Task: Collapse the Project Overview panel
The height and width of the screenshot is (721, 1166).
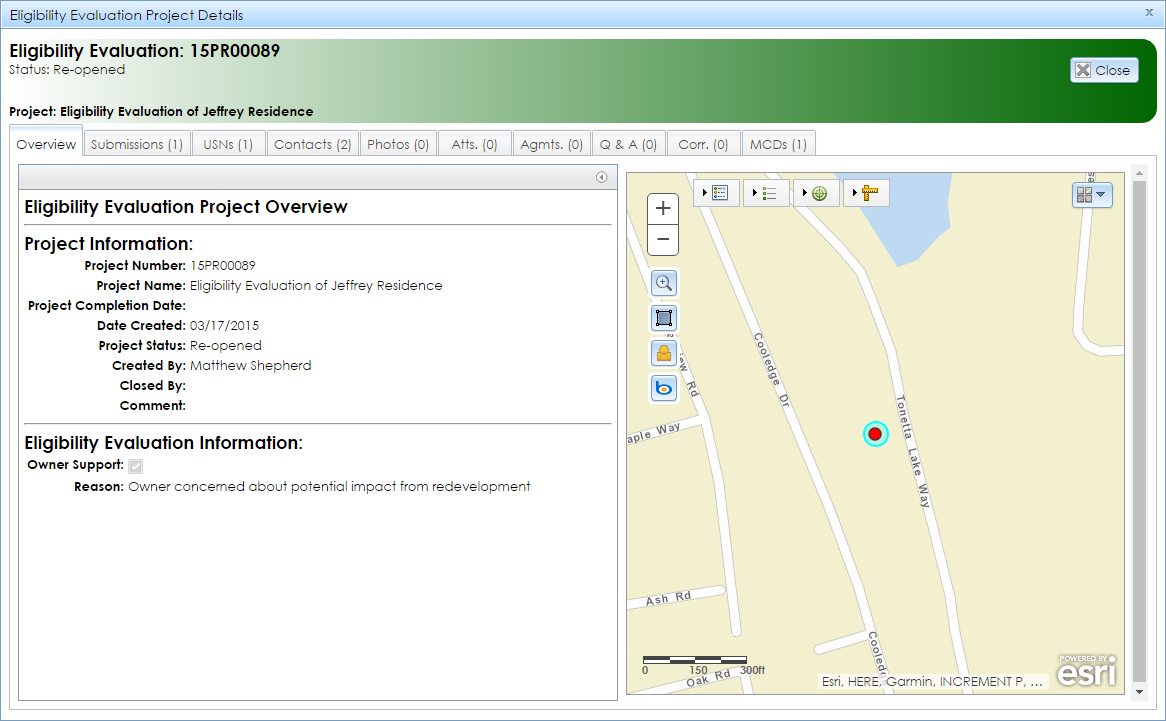Action: (601, 177)
